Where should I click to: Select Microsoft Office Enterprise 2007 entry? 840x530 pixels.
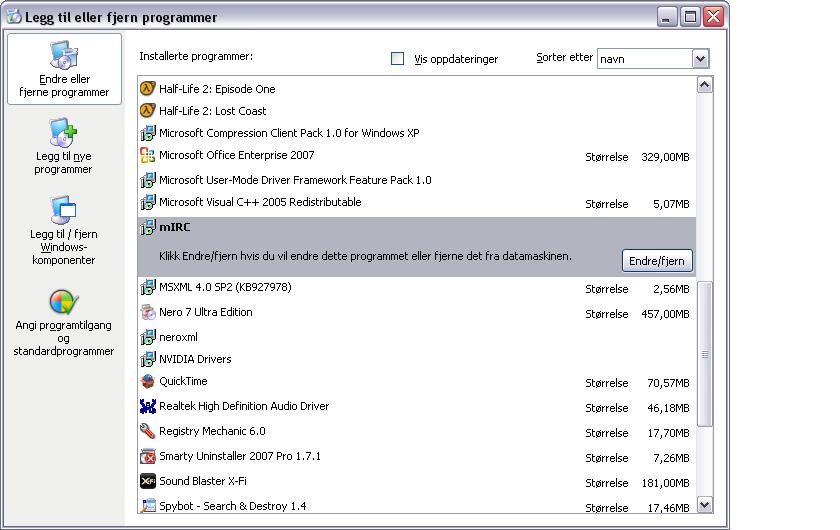click(x=417, y=156)
